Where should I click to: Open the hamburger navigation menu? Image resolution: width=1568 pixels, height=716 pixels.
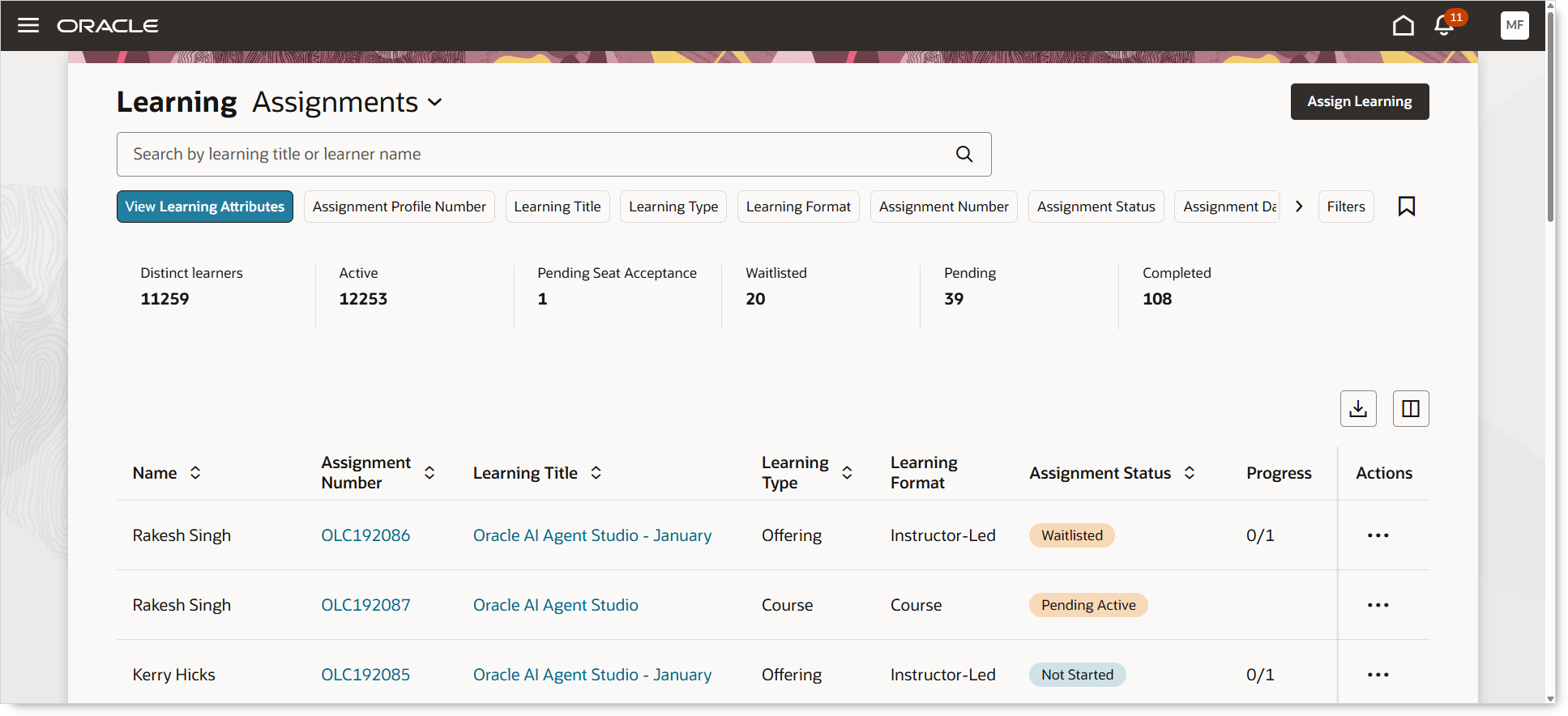pos(28,25)
